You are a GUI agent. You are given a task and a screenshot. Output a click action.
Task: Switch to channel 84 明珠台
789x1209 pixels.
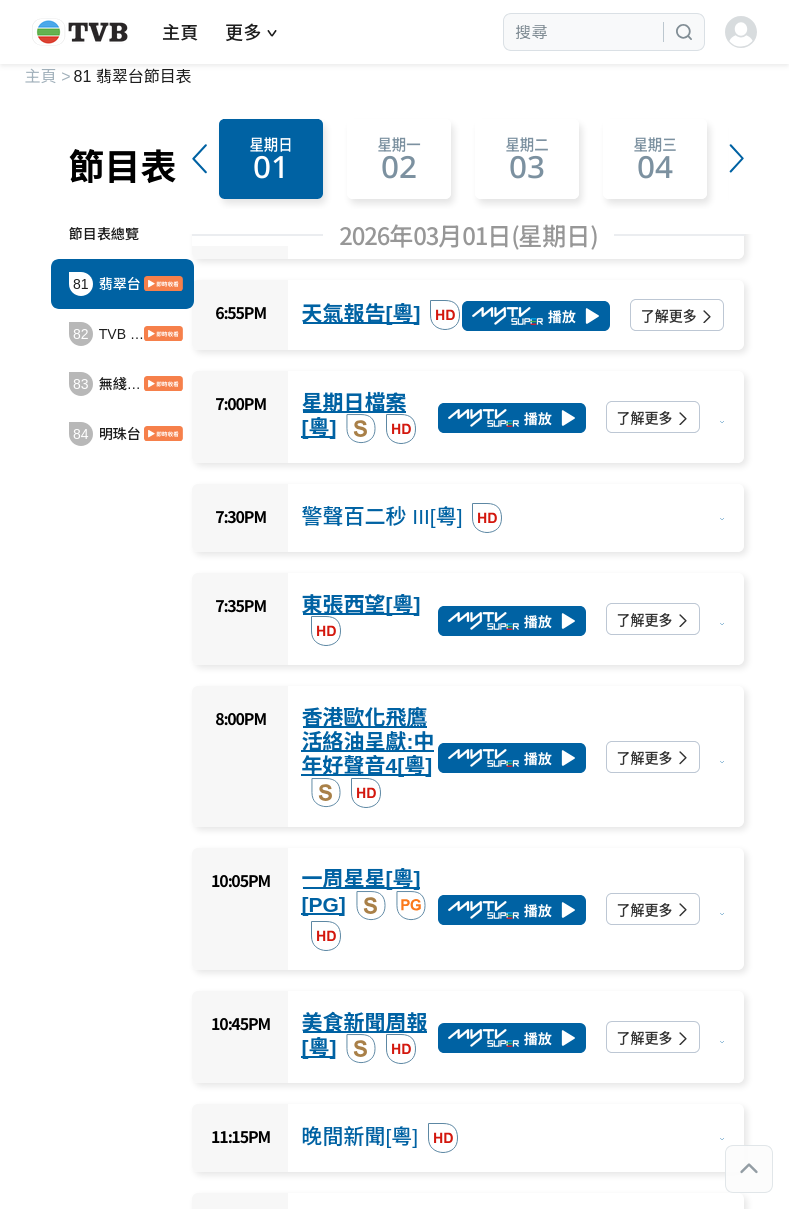(122, 433)
